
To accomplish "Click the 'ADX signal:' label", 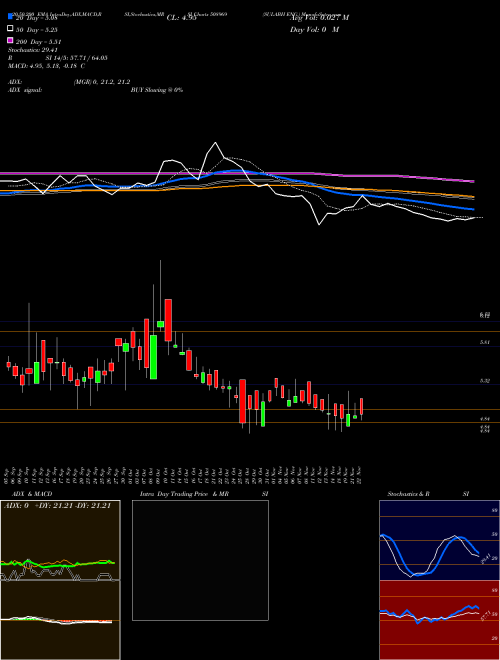I will (x=24, y=90).
